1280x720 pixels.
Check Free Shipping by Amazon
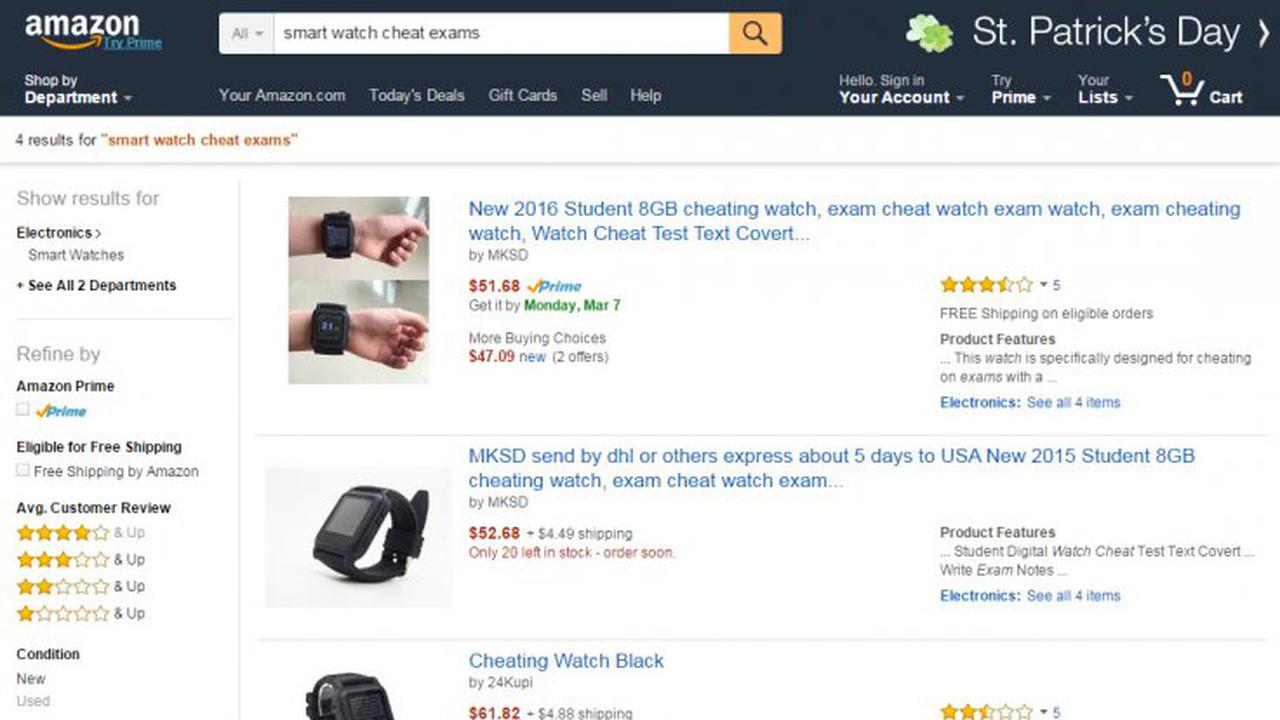coord(22,470)
